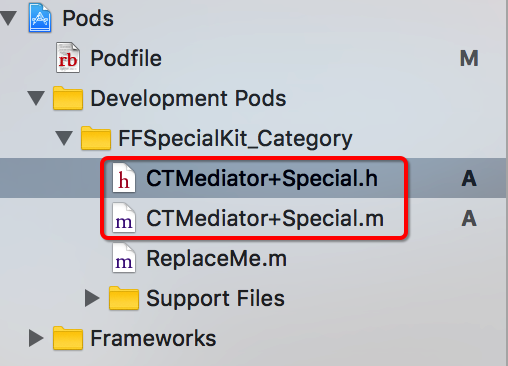Click the Frameworks folder icon
The width and height of the screenshot is (508, 366).
coord(68,338)
